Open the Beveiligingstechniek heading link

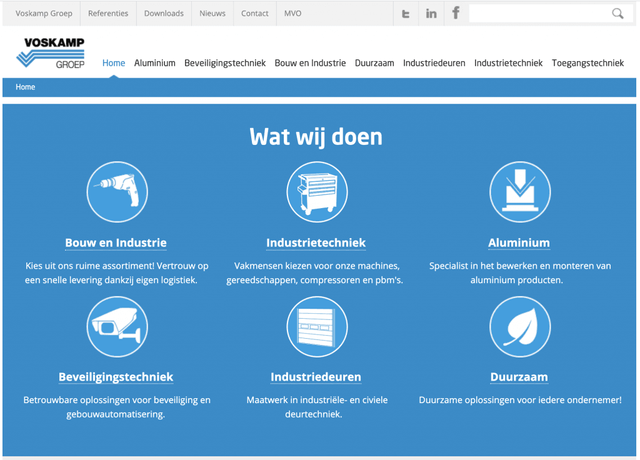116,377
